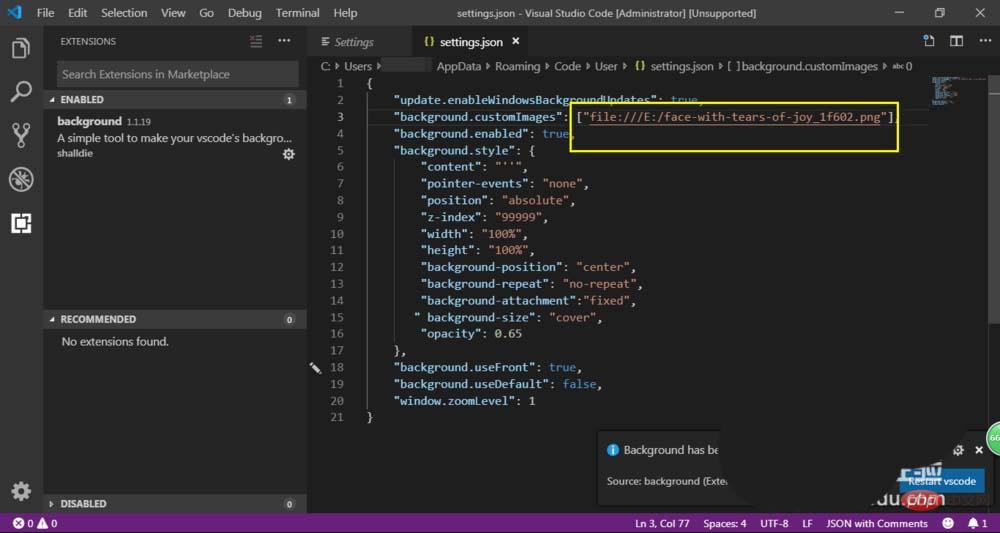Open the Debug menu
This screenshot has width=1000, height=533.
pyautogui.click(x=244, y=13)
